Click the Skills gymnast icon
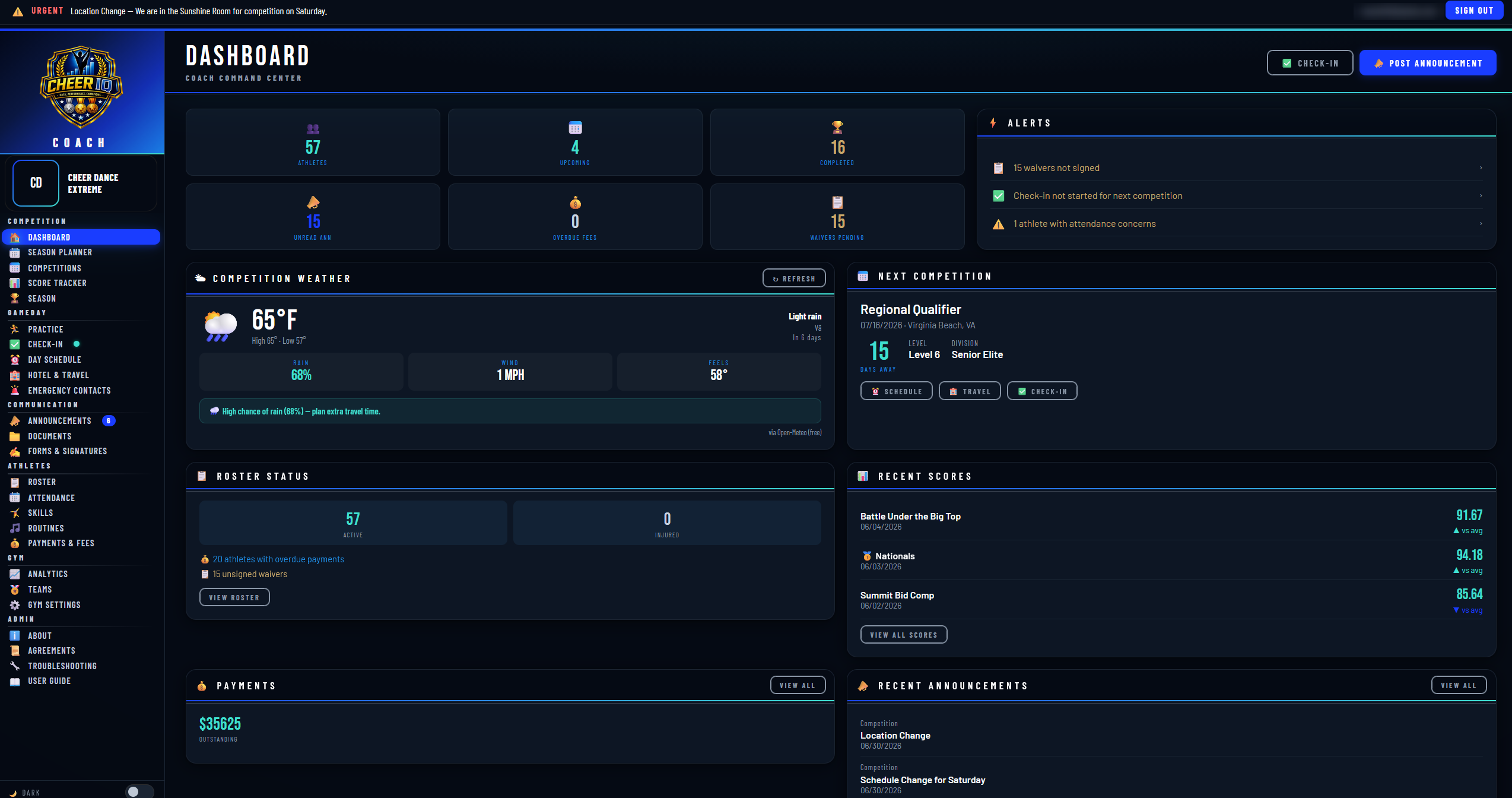Screen dimensions: 1512x798 pyautogui.click(x=15, y=513)
